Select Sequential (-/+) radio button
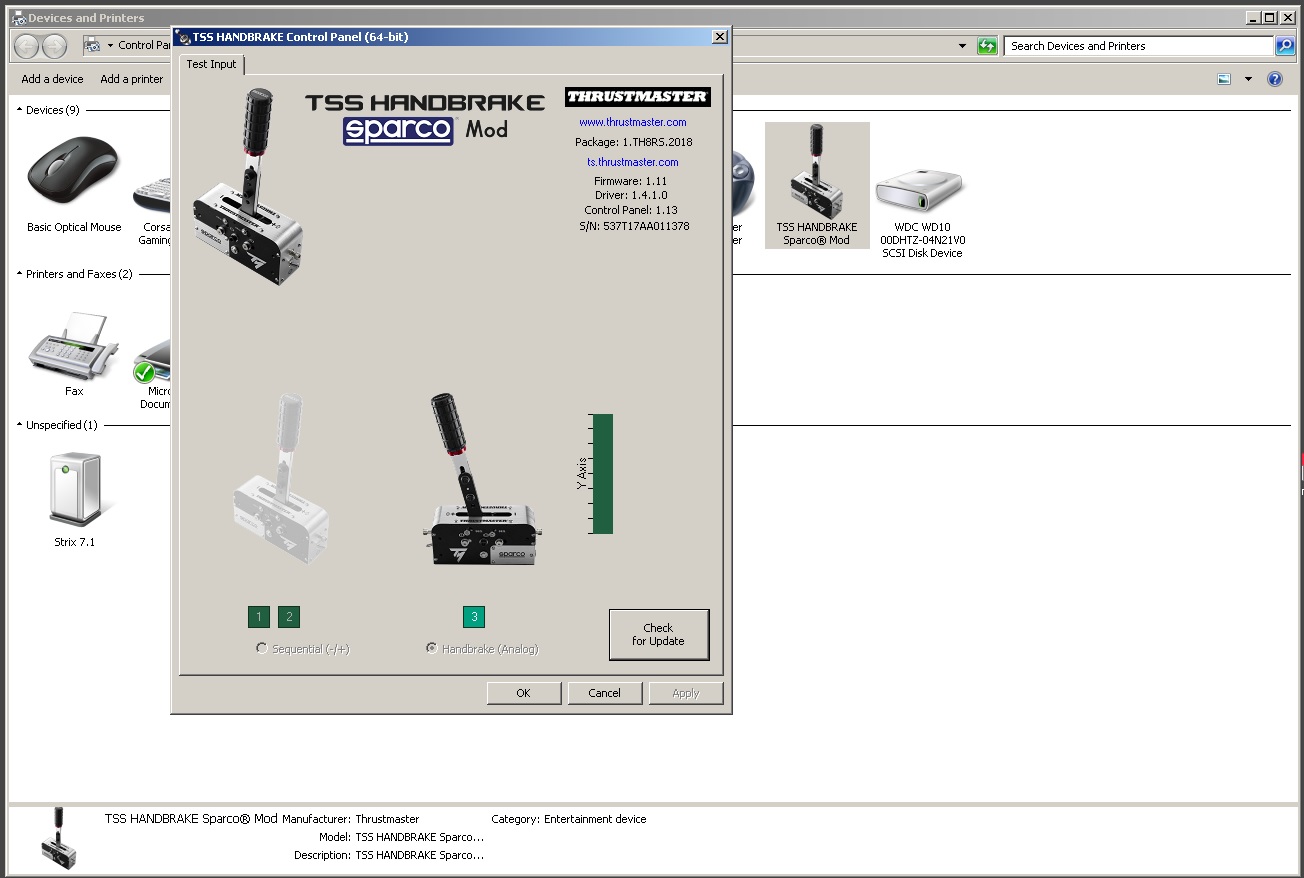The width and height of the screenshot is (1304, 878). (x=262, y=648)
